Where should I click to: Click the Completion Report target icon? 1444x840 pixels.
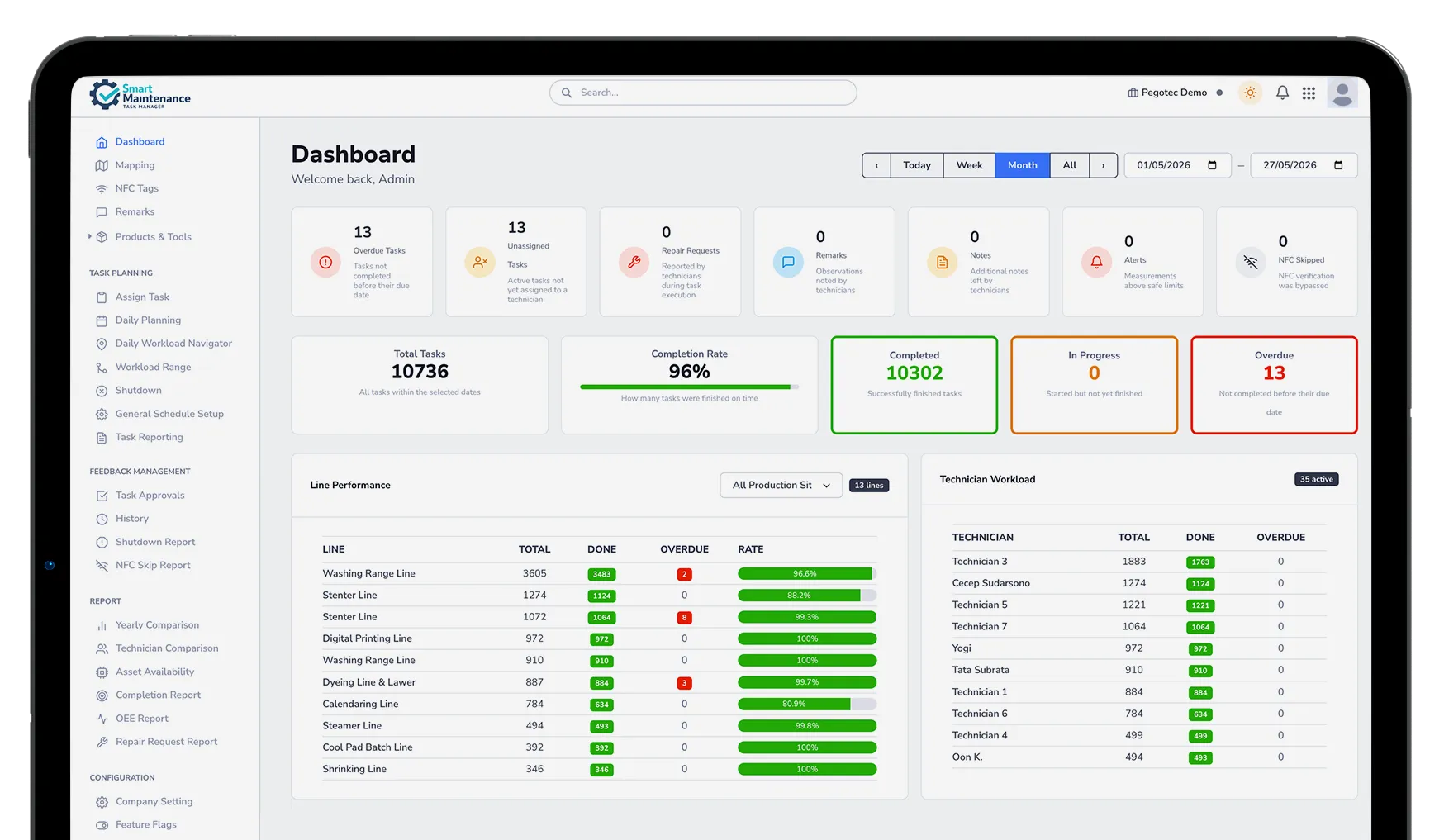click(x=102, y=695)
